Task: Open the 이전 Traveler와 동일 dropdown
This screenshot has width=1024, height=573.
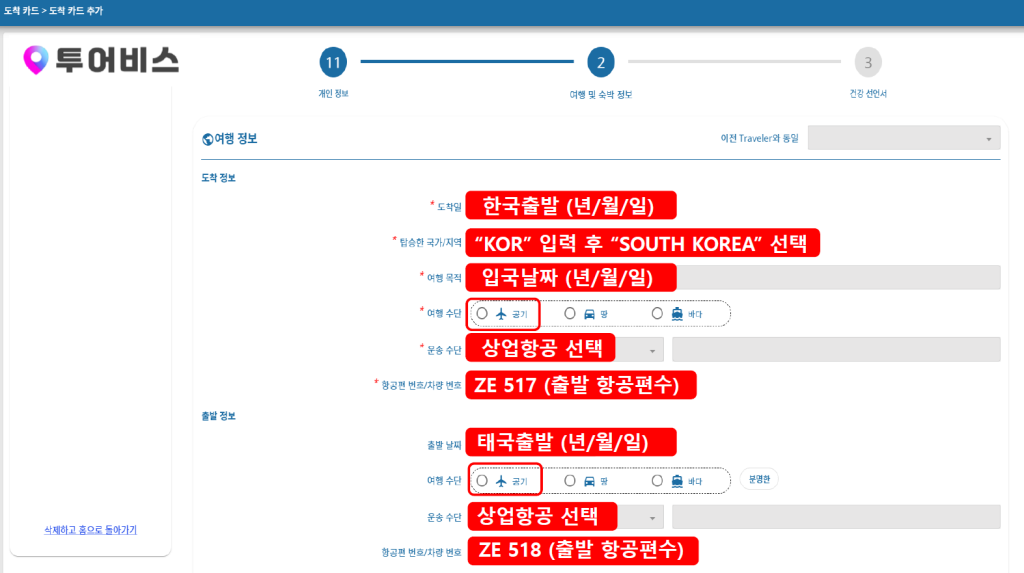Action: 903,138
